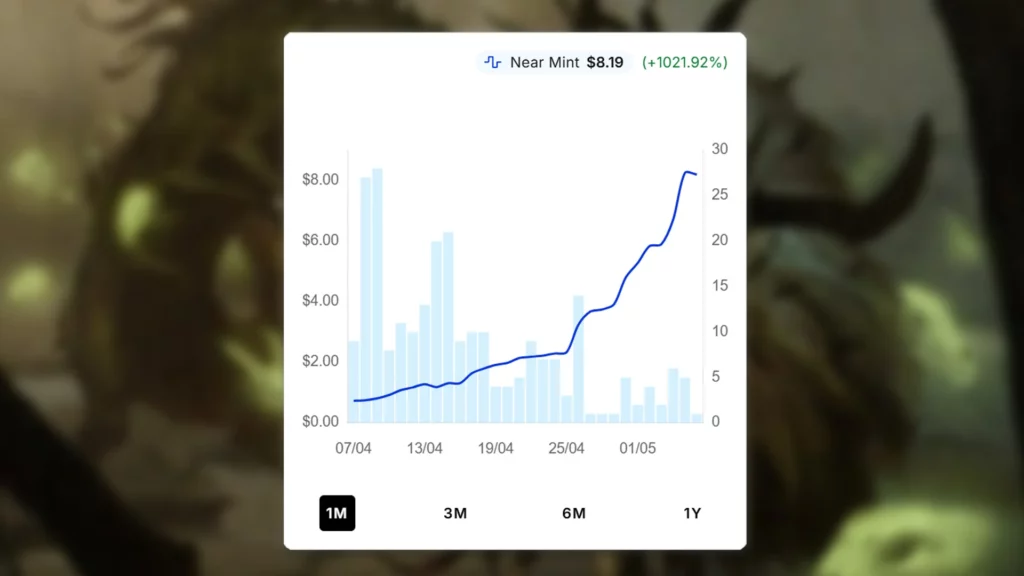Select the 07/04 date label on x-axis
Image resolution: width=1024 pixels, height=576 pixels.
pos(352,448)
